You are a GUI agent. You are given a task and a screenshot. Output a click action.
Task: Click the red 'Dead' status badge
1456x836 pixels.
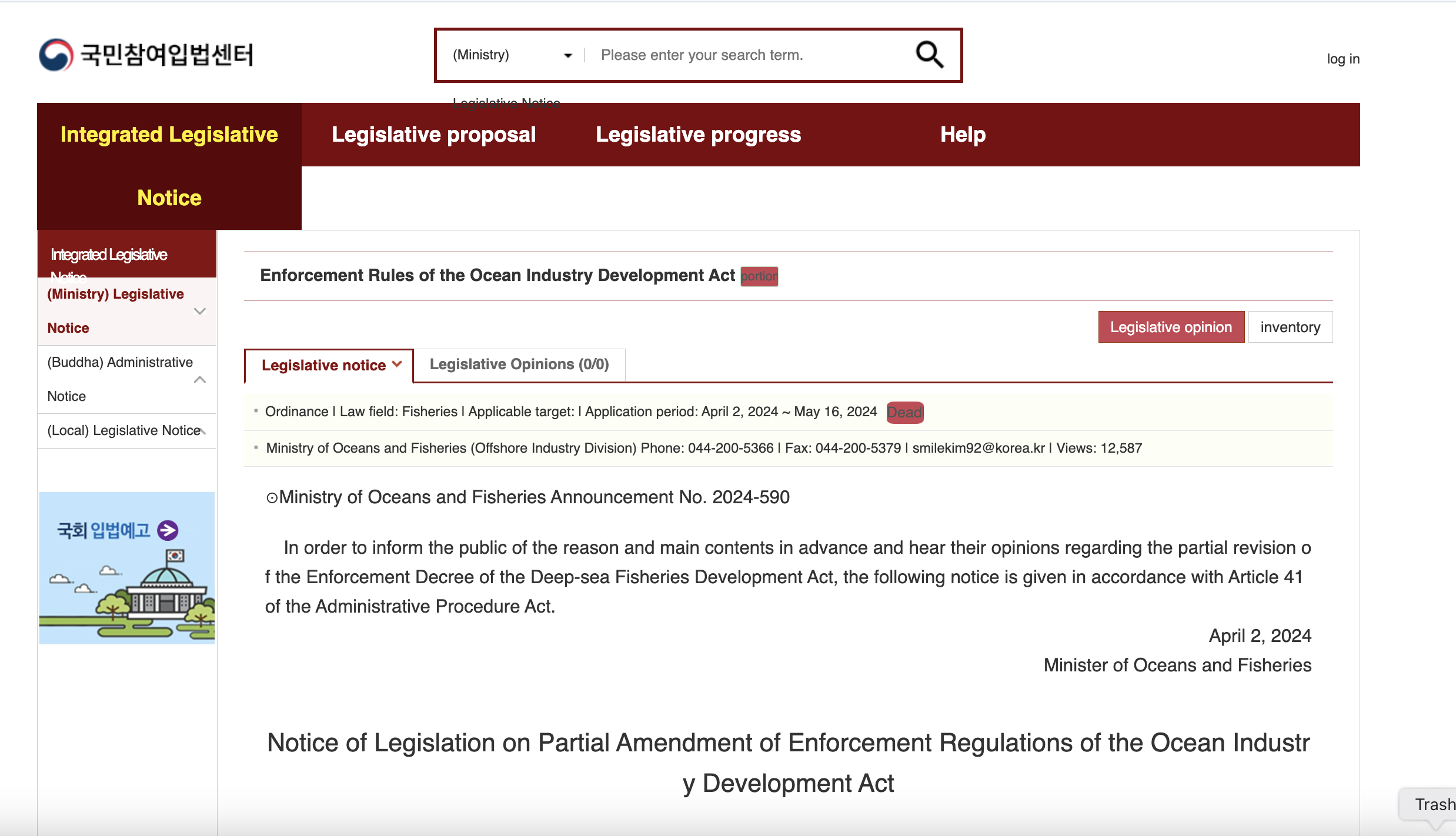click(904, 412)
